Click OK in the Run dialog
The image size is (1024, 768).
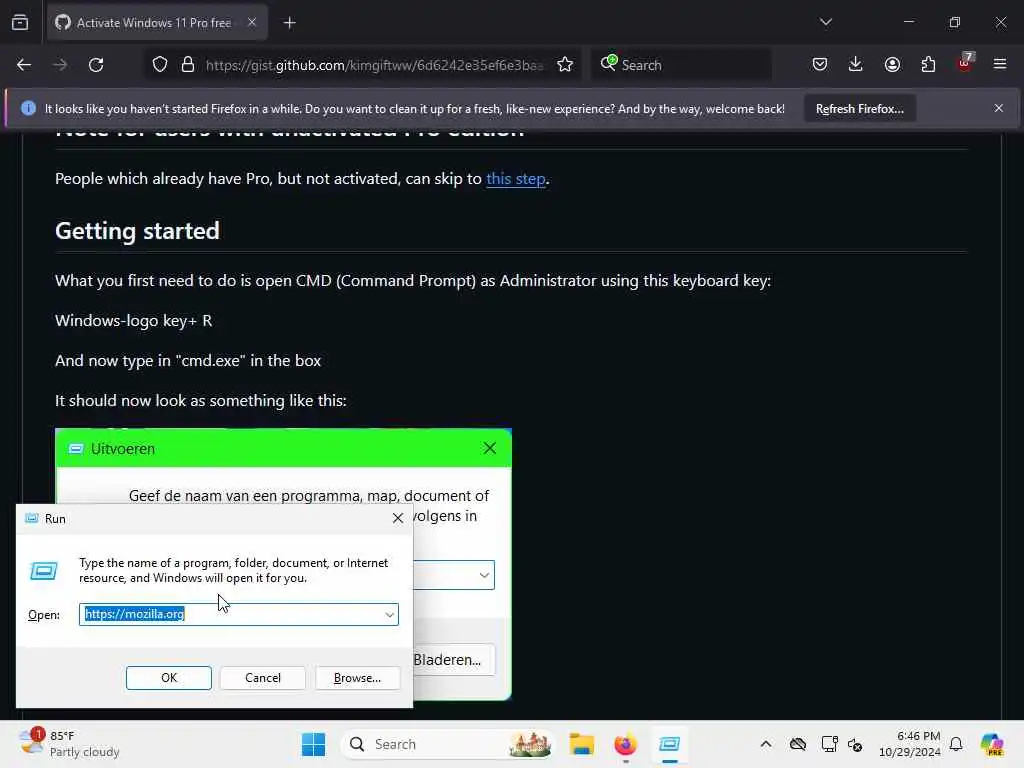pos(168,678)
